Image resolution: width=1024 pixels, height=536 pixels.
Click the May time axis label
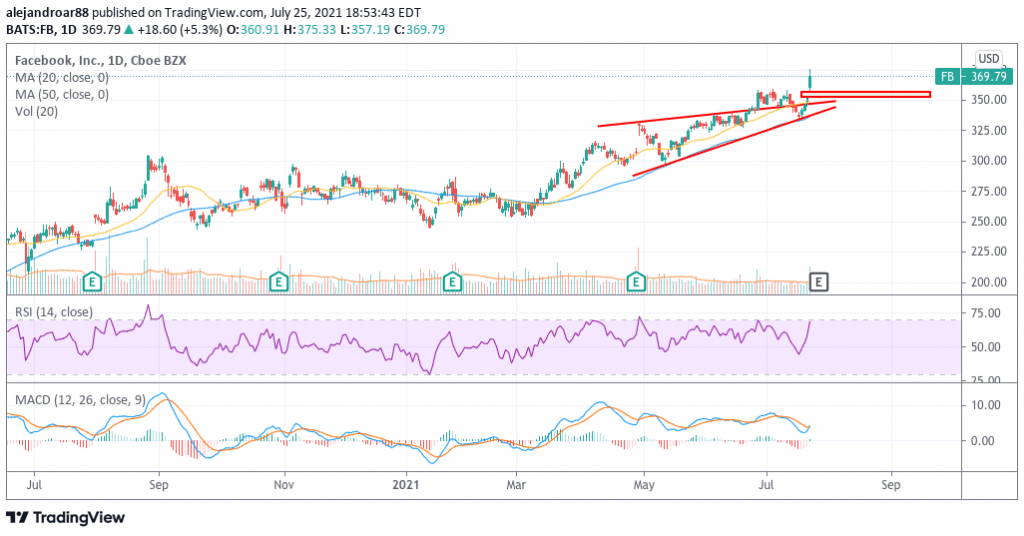coord(645,485)
